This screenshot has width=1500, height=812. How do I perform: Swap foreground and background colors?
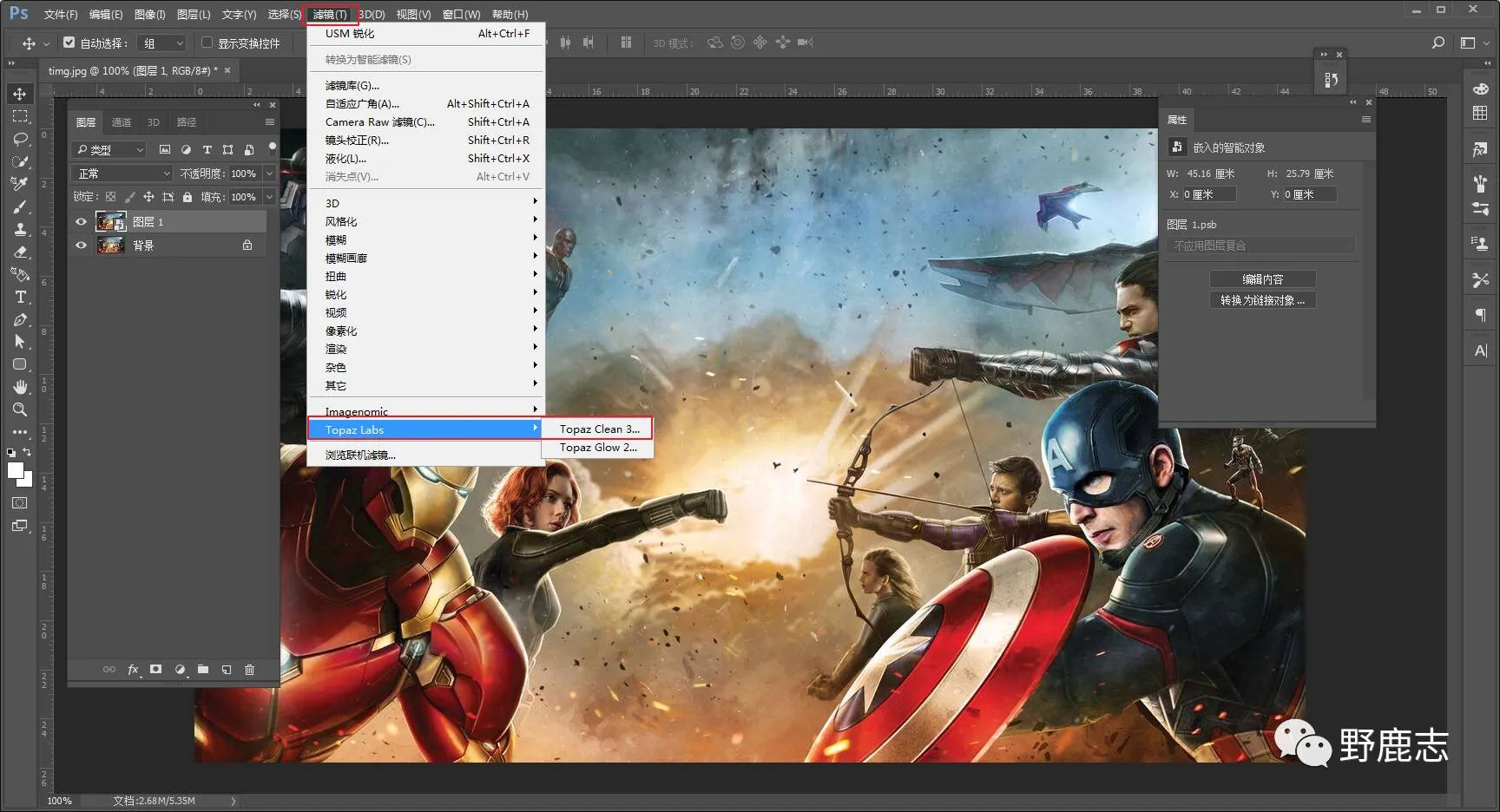[27, 452]
